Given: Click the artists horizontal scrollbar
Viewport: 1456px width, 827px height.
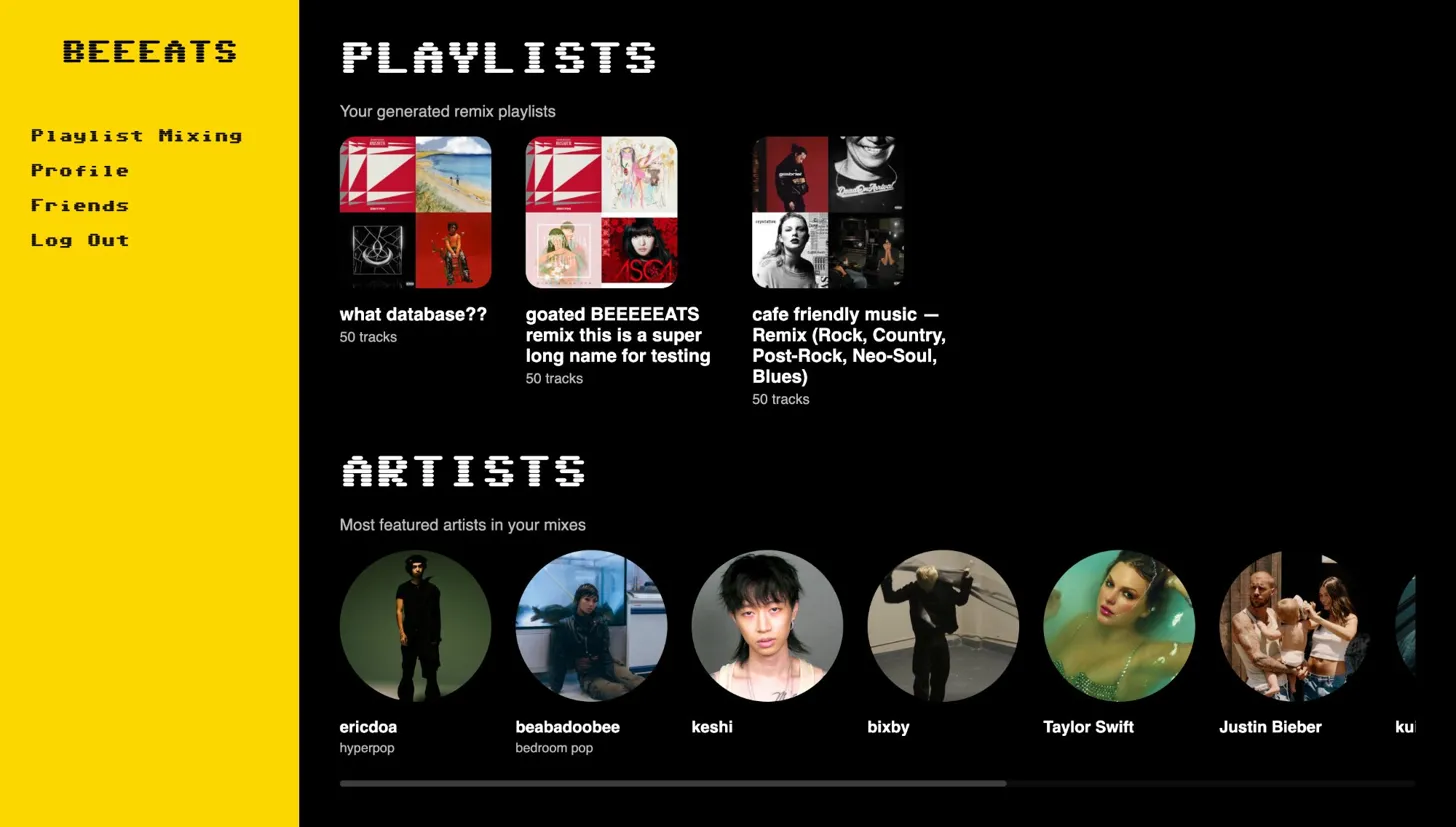Looking at the screenshot, I should pos(877,783).
